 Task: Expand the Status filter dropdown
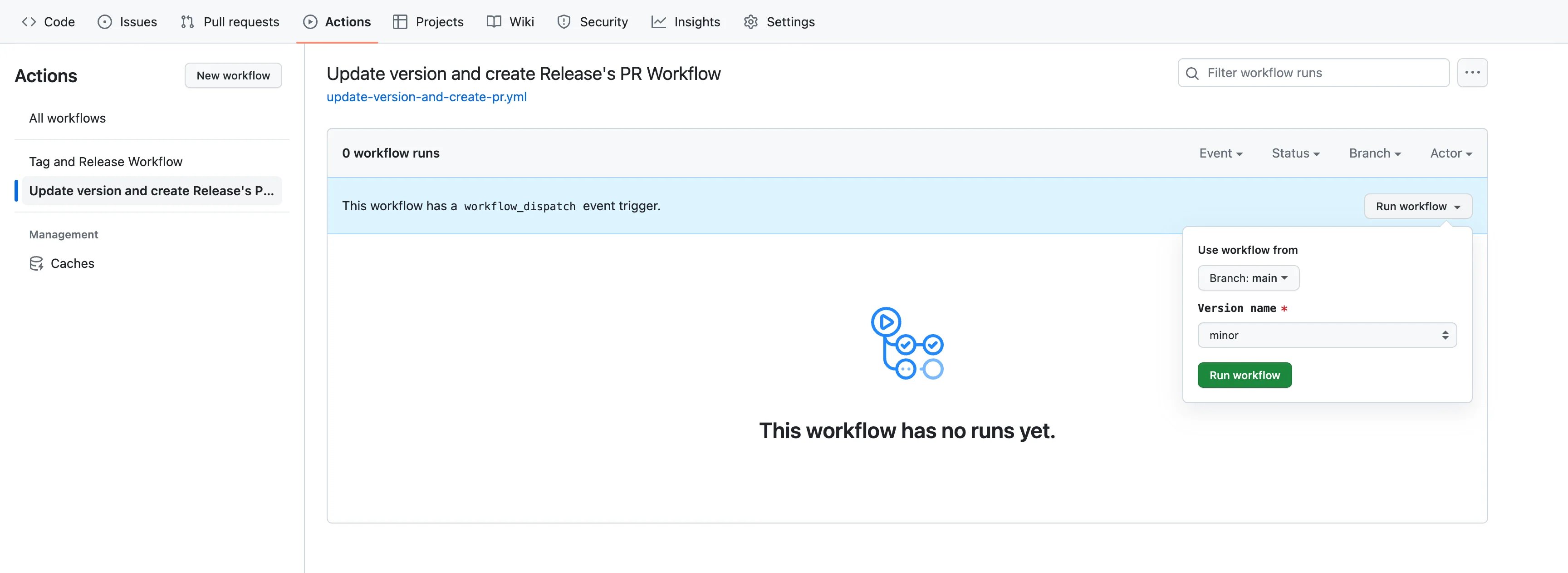[x=1295, y=153]
